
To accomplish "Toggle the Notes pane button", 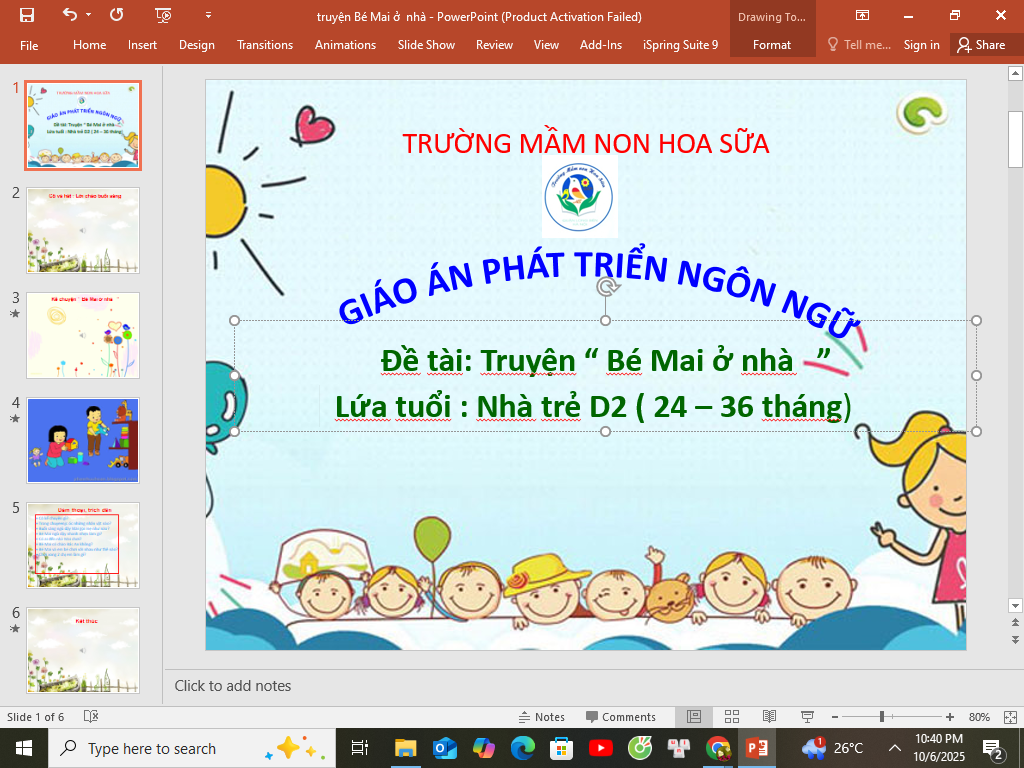I will (x=541, y=717).
